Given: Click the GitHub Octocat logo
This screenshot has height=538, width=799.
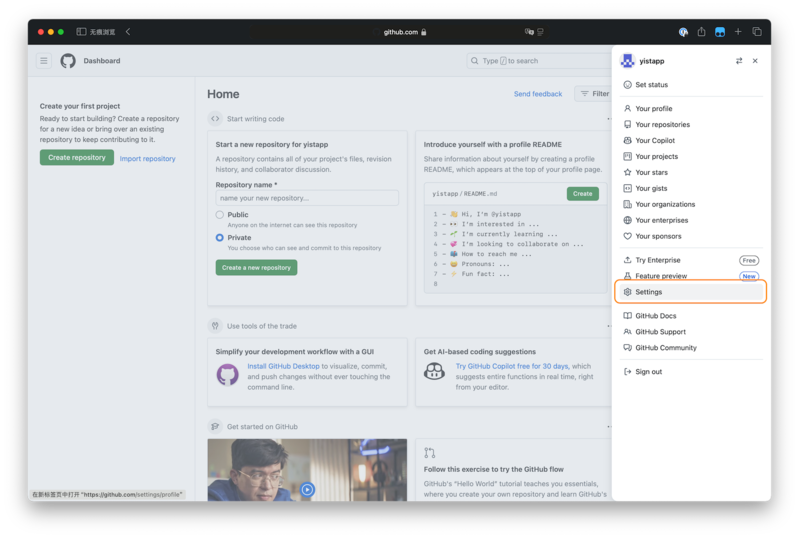Looking at the screenshot, I should [68, 61].
